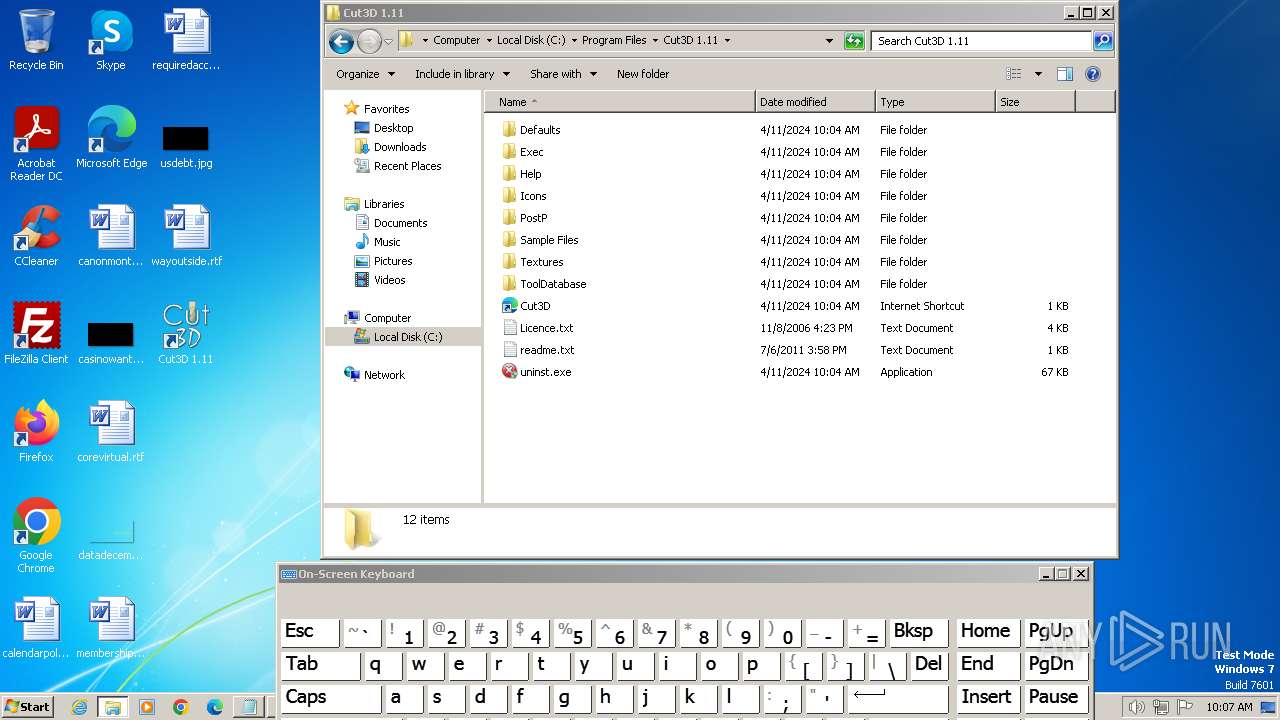Toggle the preview pane button
Screen dimensions: 1280x720
tap(1065, 74)
